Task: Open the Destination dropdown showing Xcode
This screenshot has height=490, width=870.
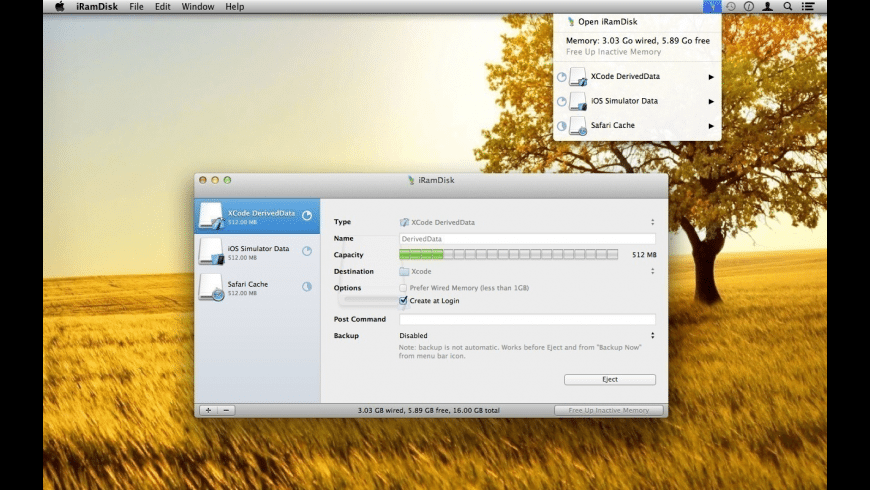Action: (x=526, y=271)
